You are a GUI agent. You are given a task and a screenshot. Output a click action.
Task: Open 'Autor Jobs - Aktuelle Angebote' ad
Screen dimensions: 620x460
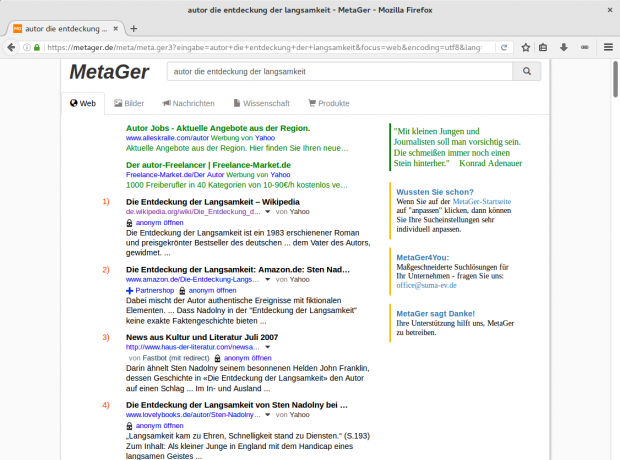point(218,128)
